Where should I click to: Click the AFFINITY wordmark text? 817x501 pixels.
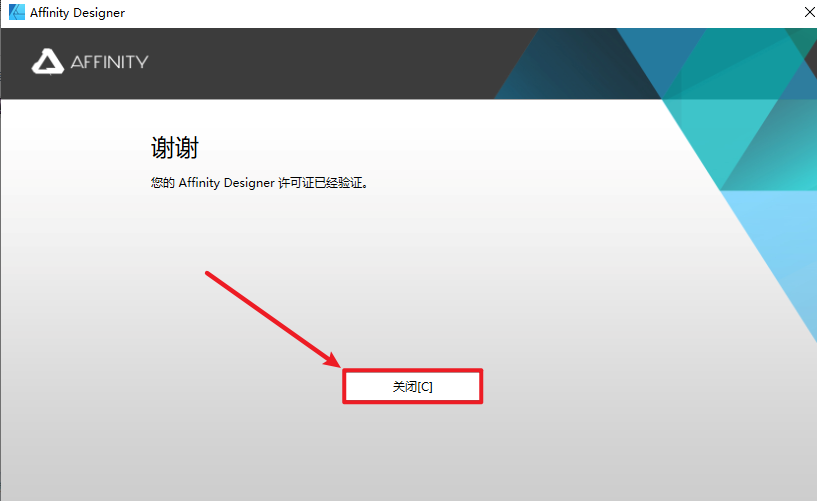109,62
